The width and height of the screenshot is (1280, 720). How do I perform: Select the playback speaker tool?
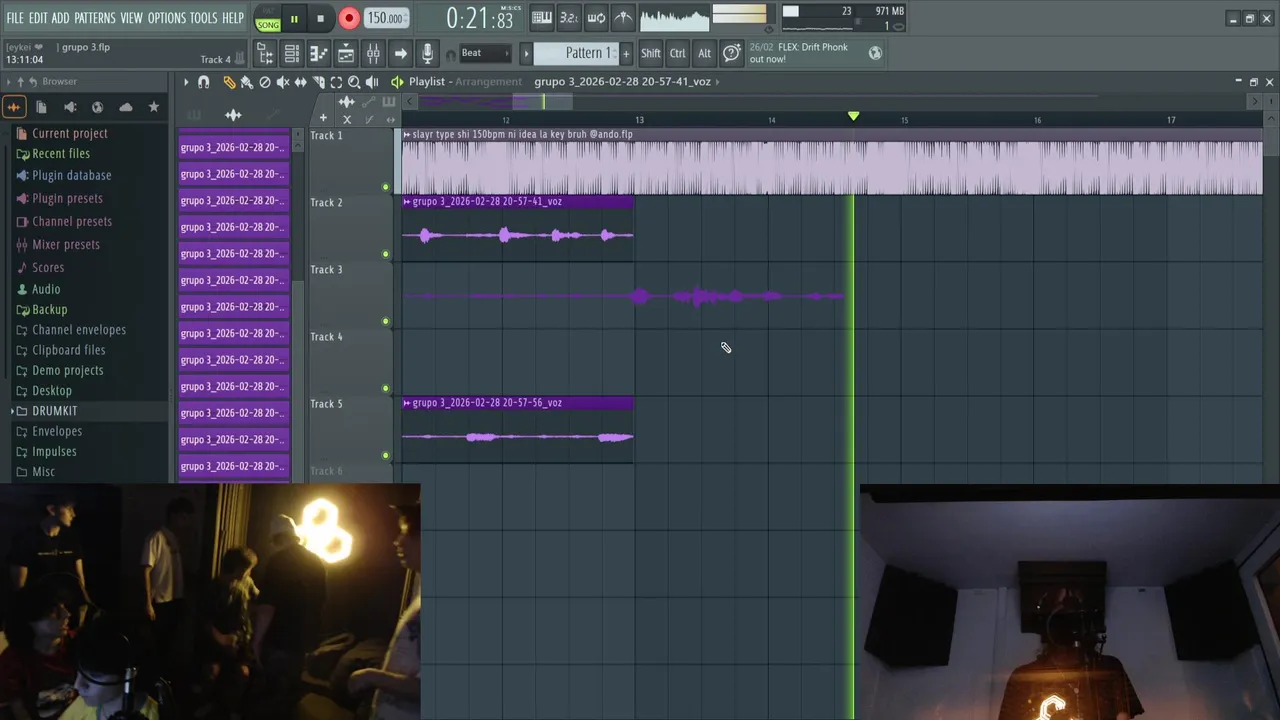tap(372, 82)
